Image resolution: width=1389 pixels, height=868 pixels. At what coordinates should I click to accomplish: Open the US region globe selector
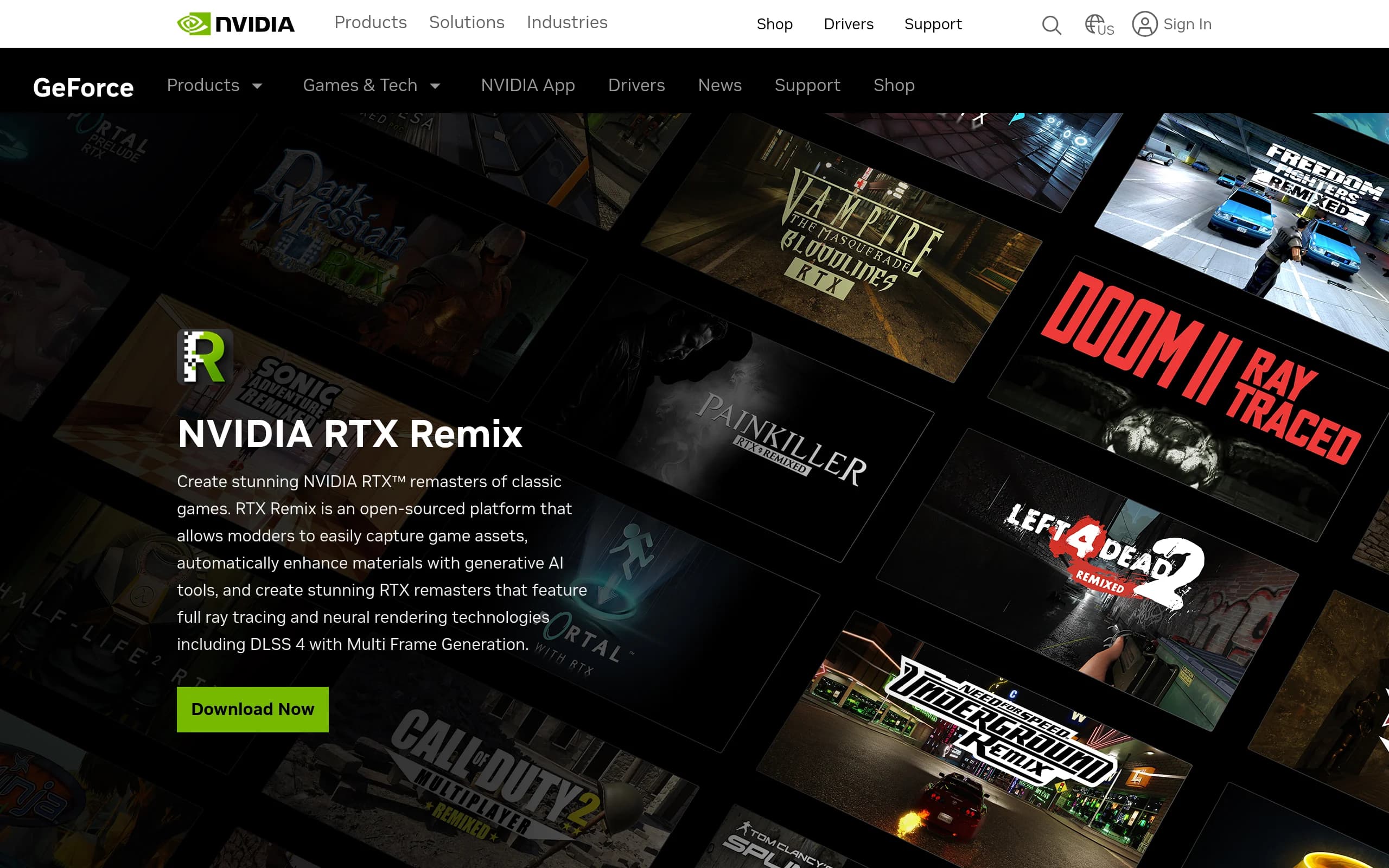tap(1099, 25)
